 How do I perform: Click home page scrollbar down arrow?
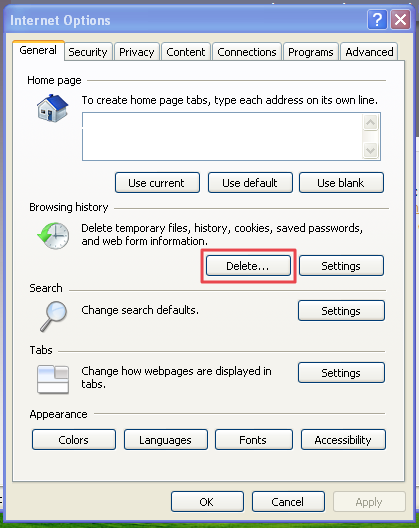(370, 150)
